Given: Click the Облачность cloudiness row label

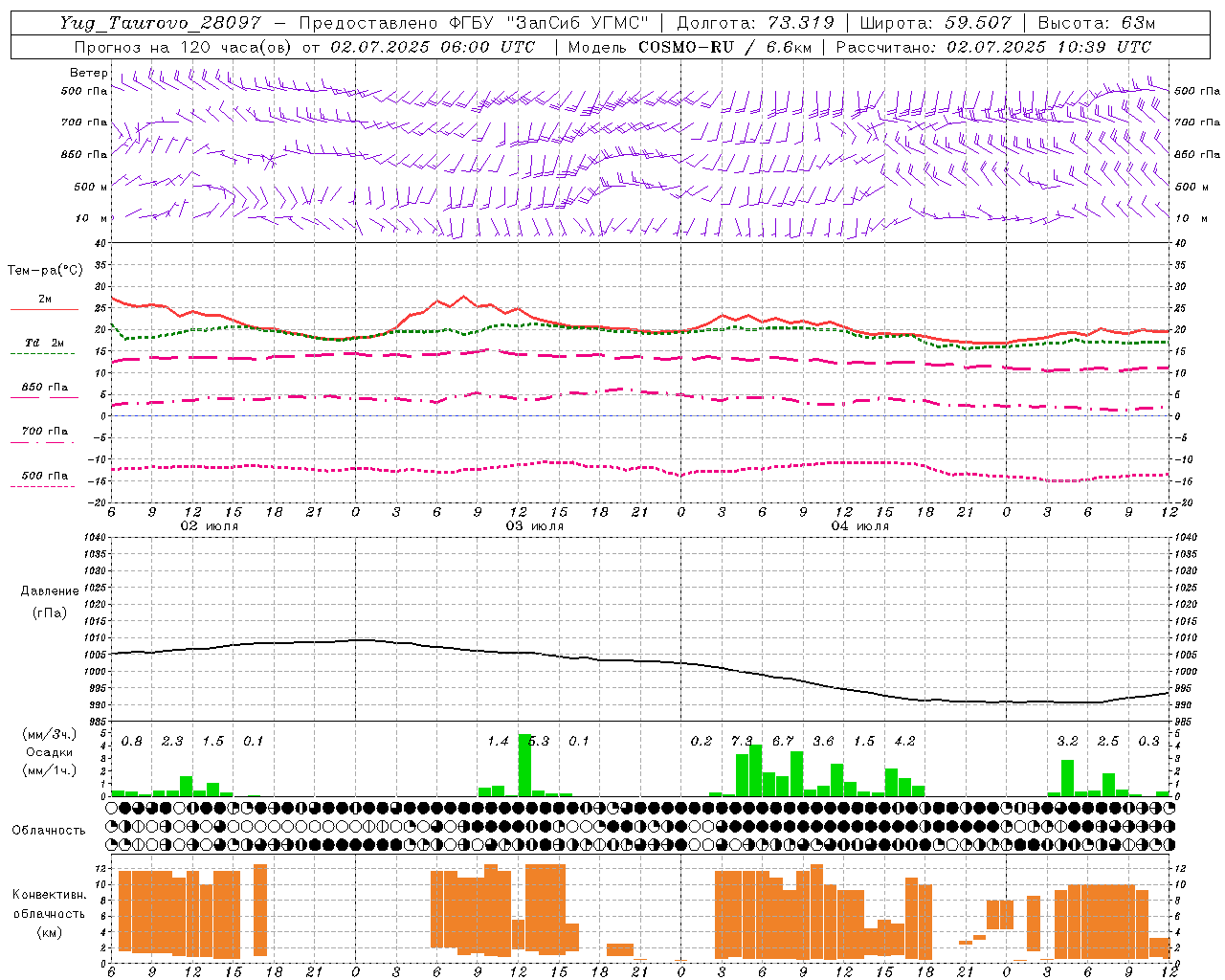Looking at the screenshot, I should pos(49,830).
